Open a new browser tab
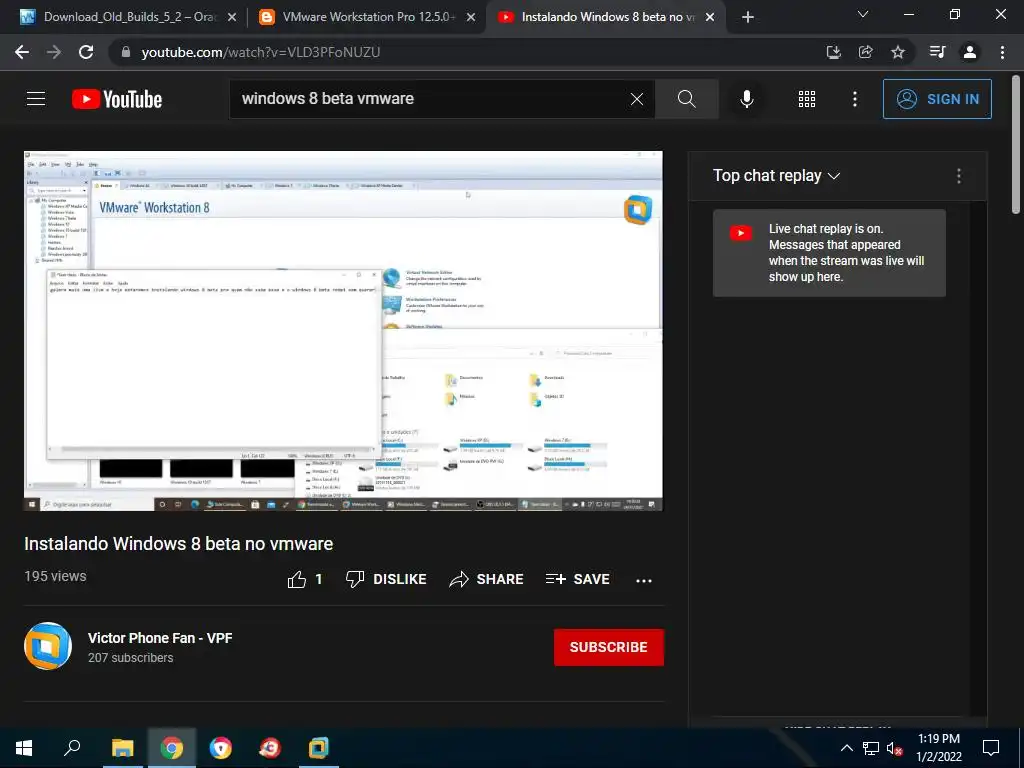This screenshot has width=1024, height=768. [748, 17]
